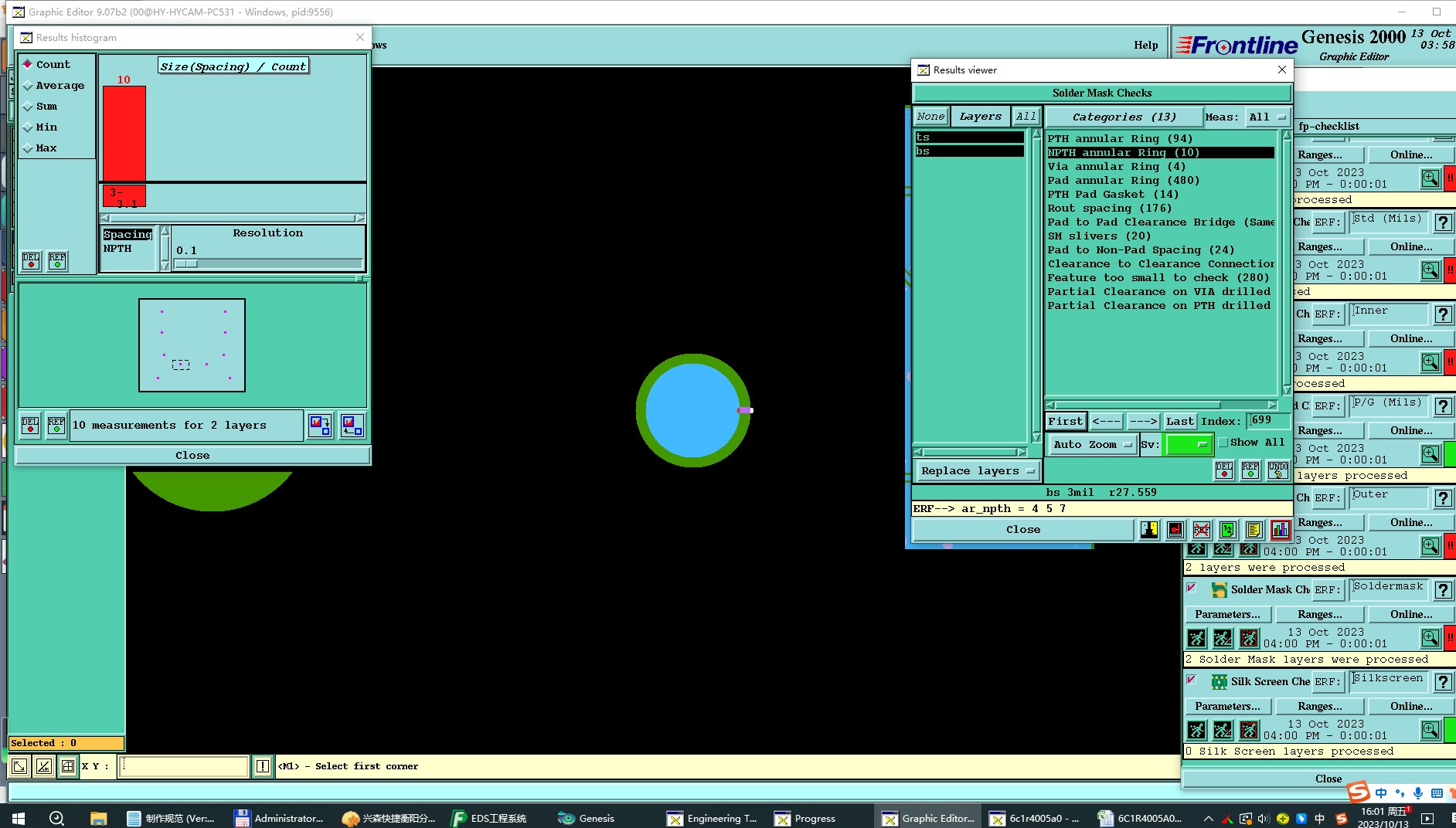Click the REF icon in Results viewer
This screenshot has height=828, width=1456.
tap(1250, 470)
